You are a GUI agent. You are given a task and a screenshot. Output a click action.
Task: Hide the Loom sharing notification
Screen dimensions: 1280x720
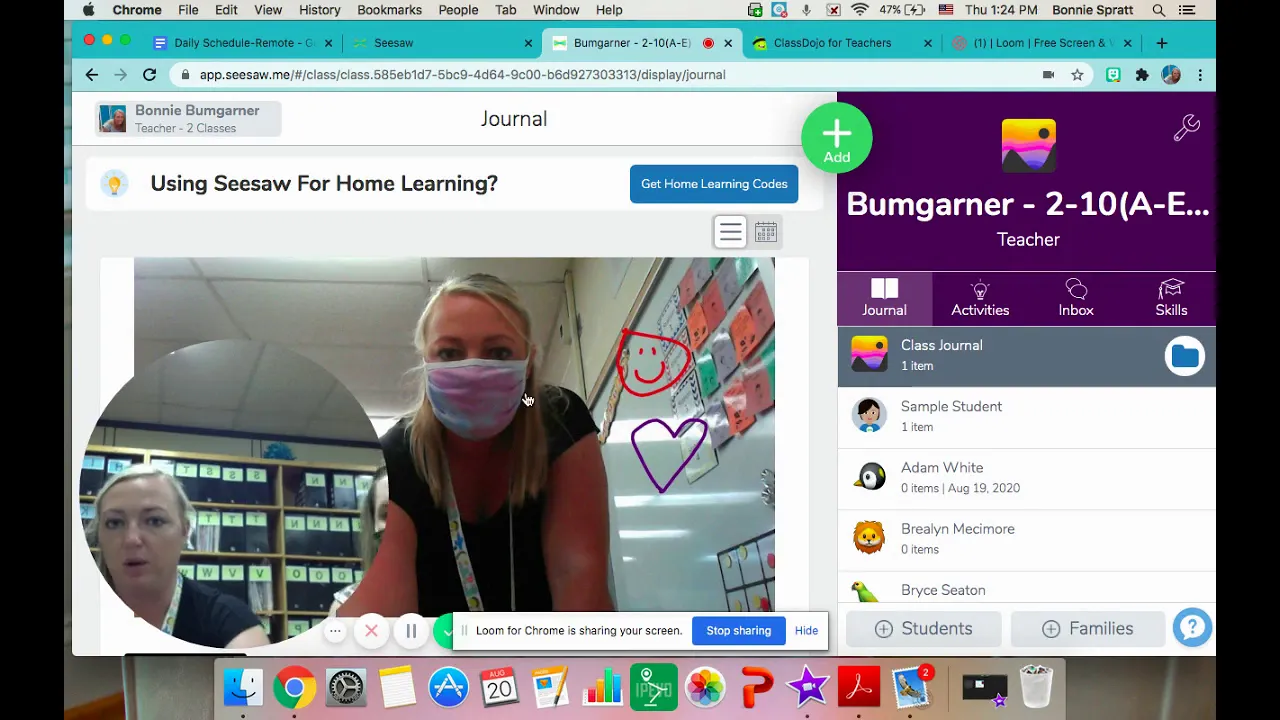806,631
